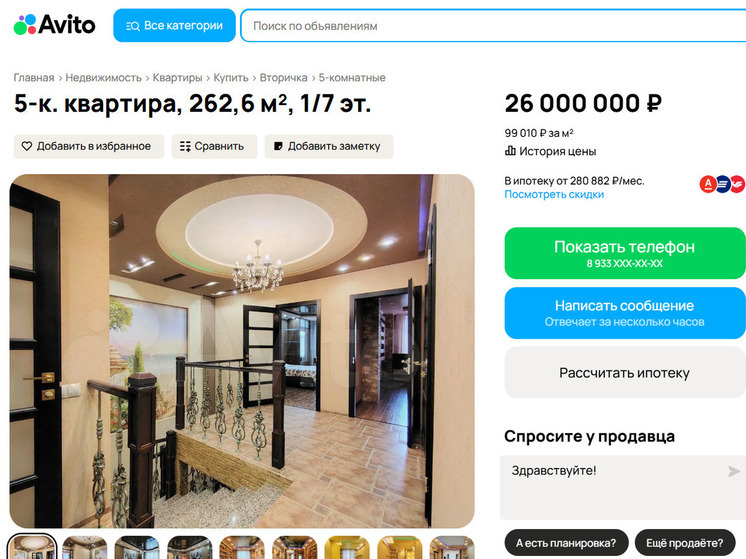The image size is (746, 559).
Task: Show the seller's phone number
Action: [x=625, y=253]
